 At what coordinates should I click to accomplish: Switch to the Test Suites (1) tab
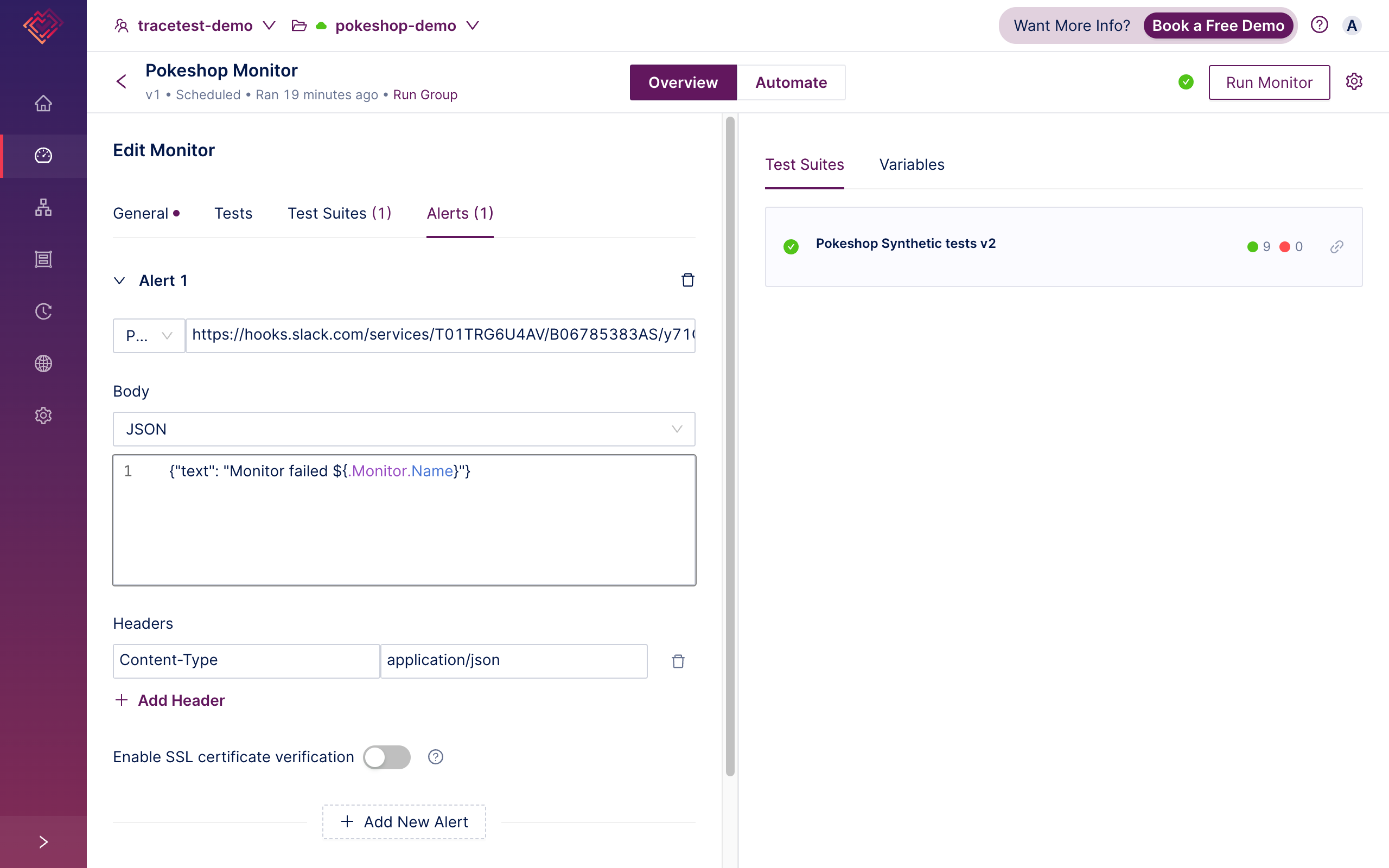click(339, 214)
